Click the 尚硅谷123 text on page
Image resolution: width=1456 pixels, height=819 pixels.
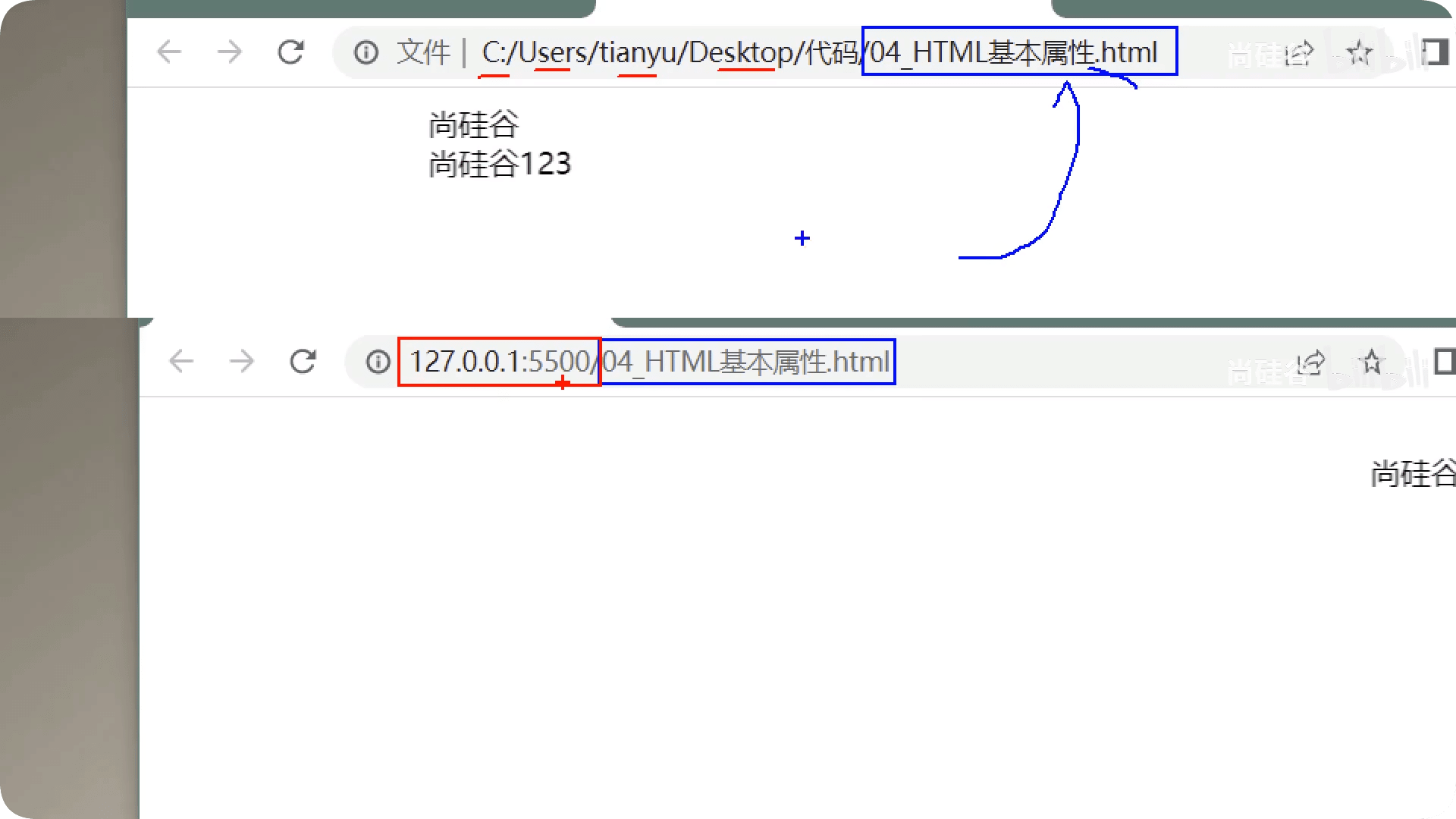[500, 164]
